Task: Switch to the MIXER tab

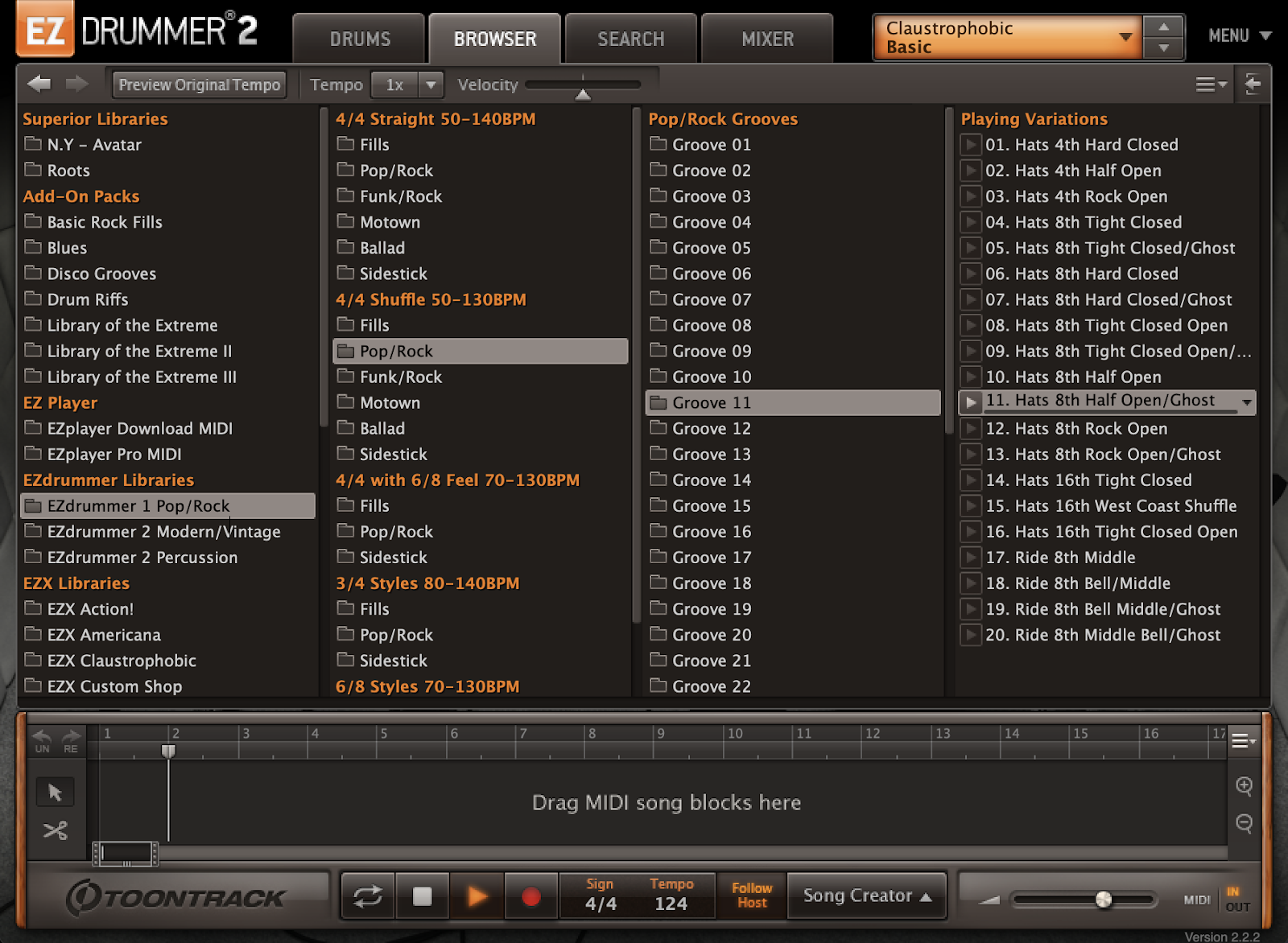Action: click(767, 39)
